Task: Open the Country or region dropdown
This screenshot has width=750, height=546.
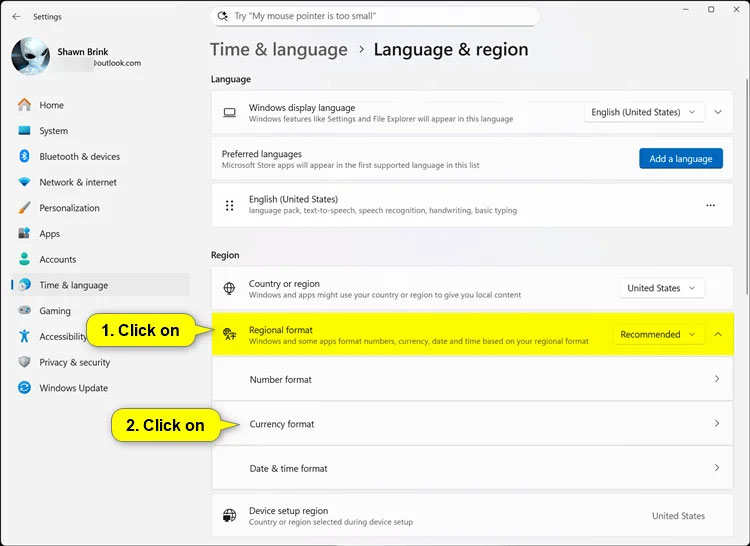Action: (x=662, y=288)
